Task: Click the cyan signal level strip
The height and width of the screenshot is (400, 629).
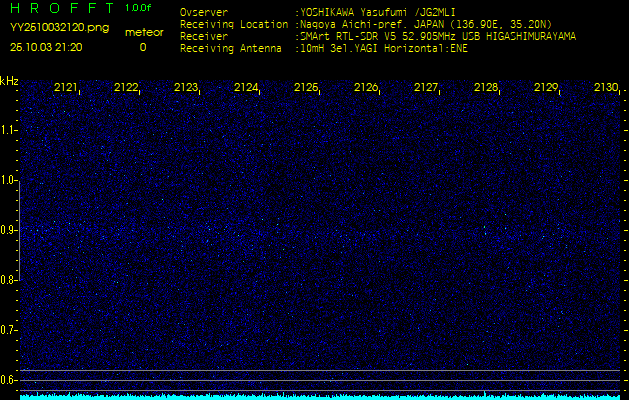Action: 320,396
